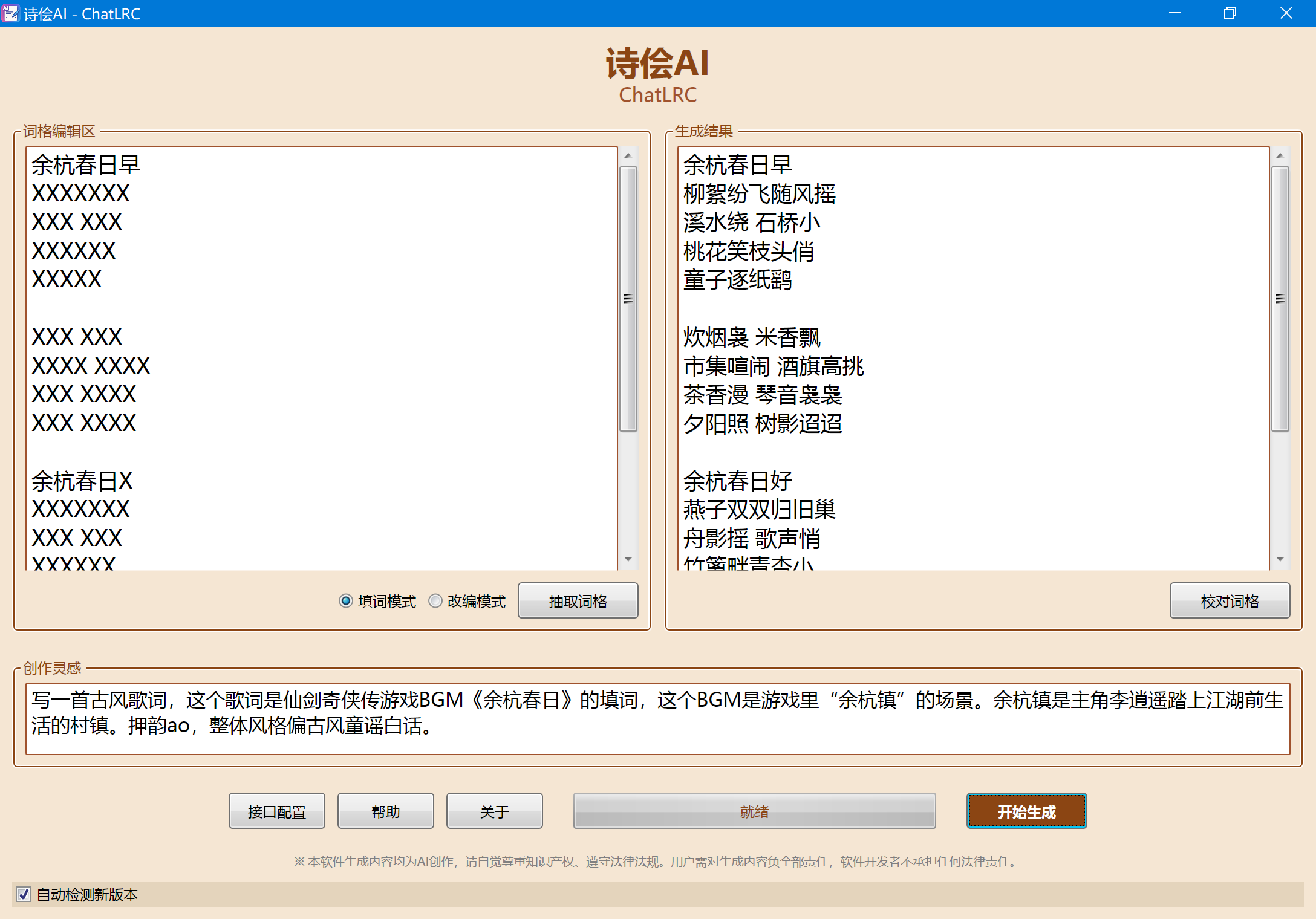Click the line XXXXX in the editor
This screenshot has width=1316, height=919.
(67, 279)
